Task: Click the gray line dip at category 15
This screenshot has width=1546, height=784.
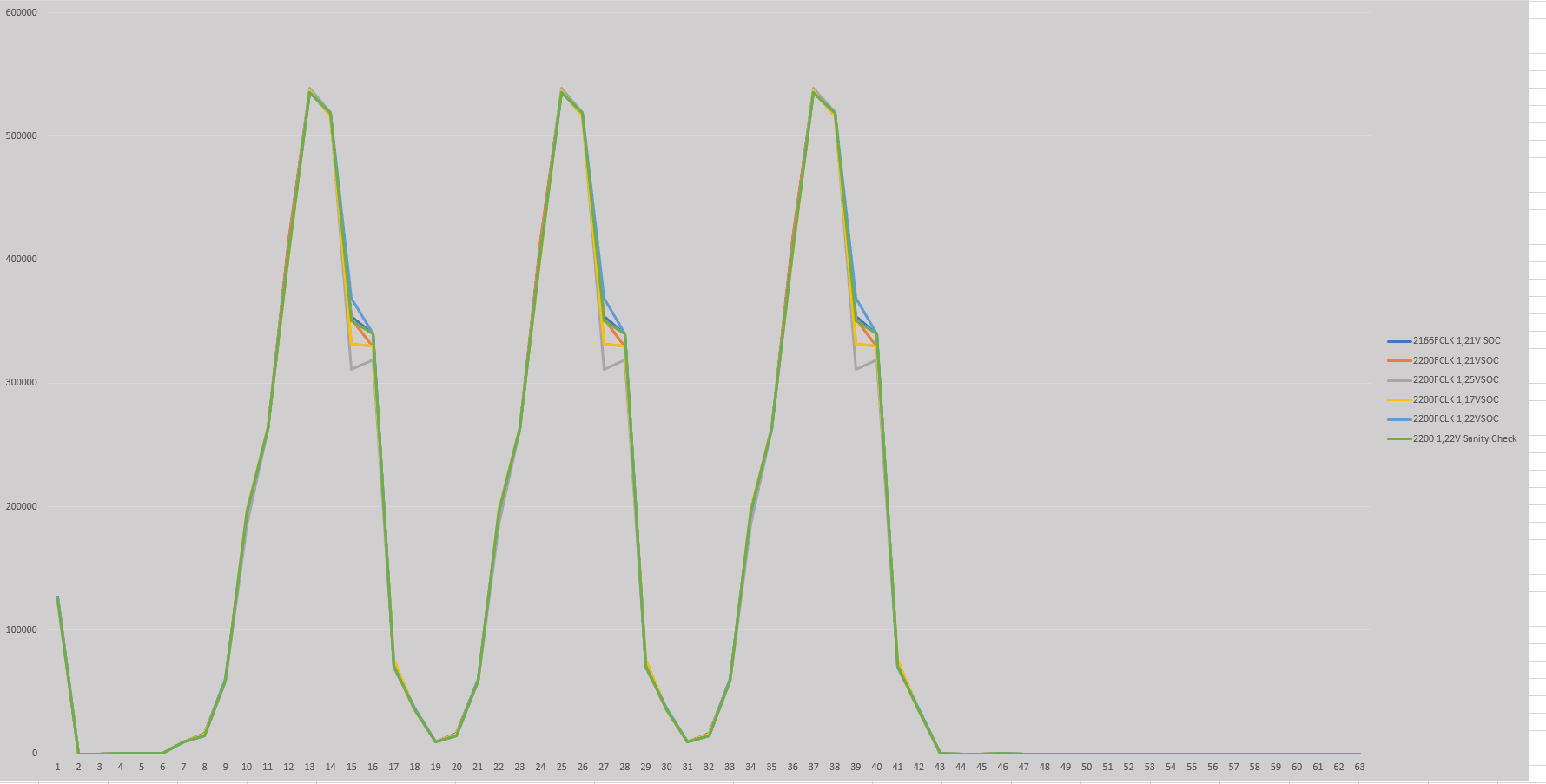Action: pyautogui.click(x=352, y=369)
